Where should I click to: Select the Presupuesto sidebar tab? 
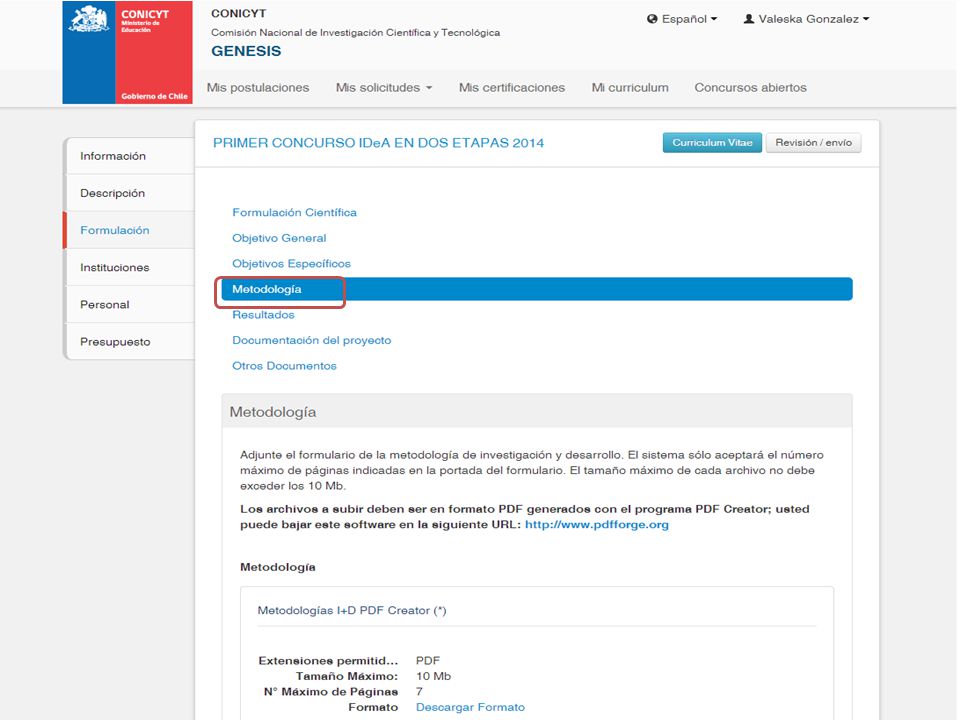click(129, 342)
